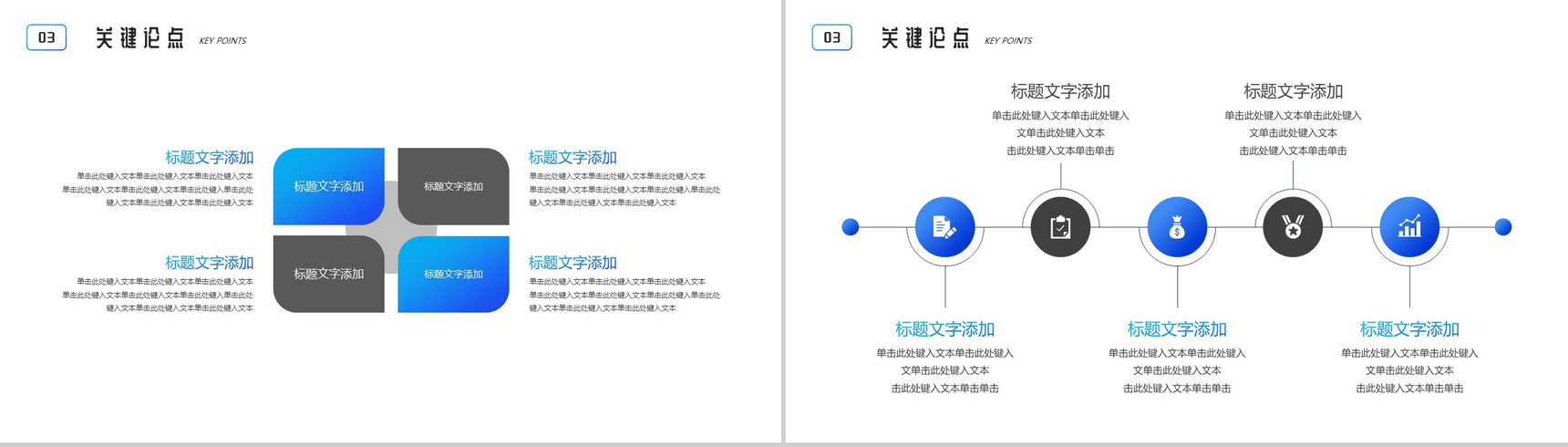The height and width of the screenshot is (447, 1568).
Task: Select the KEY POINTS subtitle on the right slide
Action: pos(1007,41)
